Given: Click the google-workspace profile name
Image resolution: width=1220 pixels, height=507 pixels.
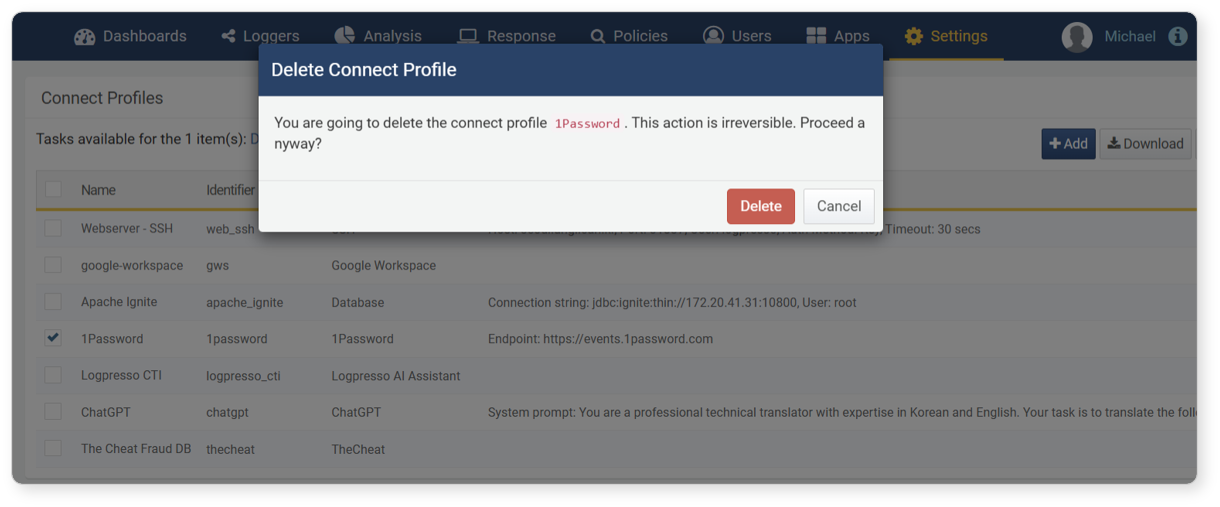Looking at the screenshot, I should [x=132, y=266].
